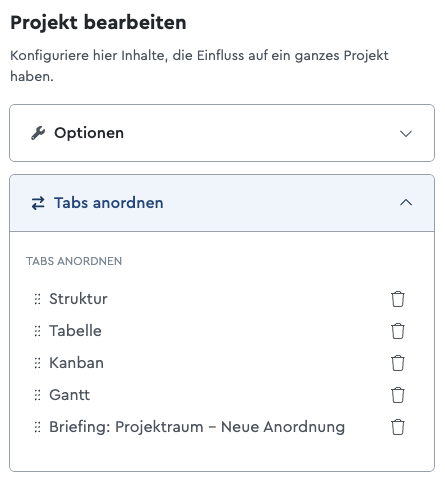Click the Briefing: Projektraum – Neue Anordnung entry
This screenshot has width=445, height=481.
(x=197, y=427)
